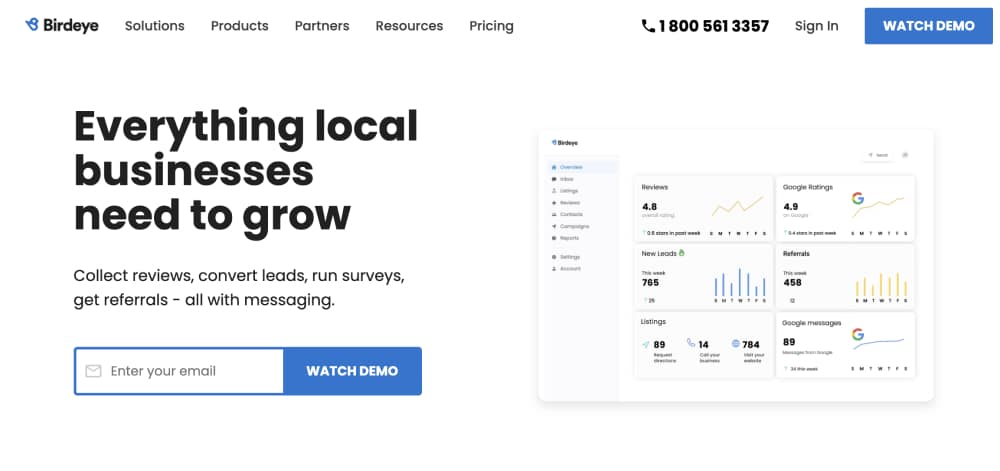The height and width of the screenshot is (471, 1000).
Task: Click the 4.9 on Google rating value
Action: [791, 207]
